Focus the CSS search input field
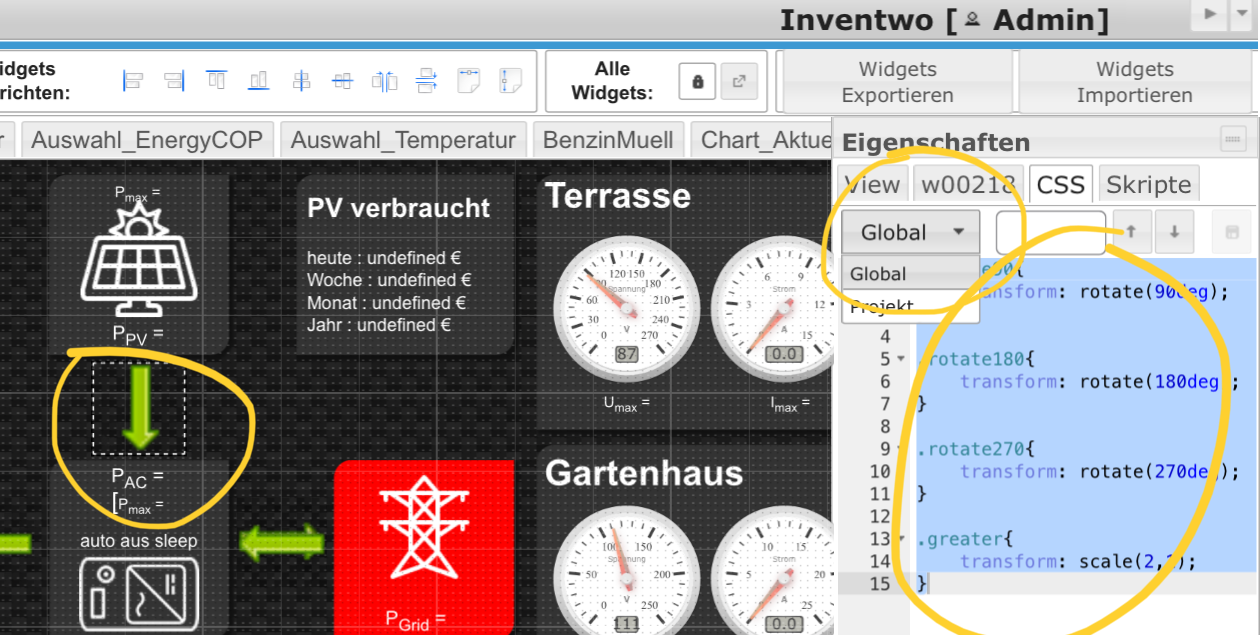1260x635 pixels. 1051,232
